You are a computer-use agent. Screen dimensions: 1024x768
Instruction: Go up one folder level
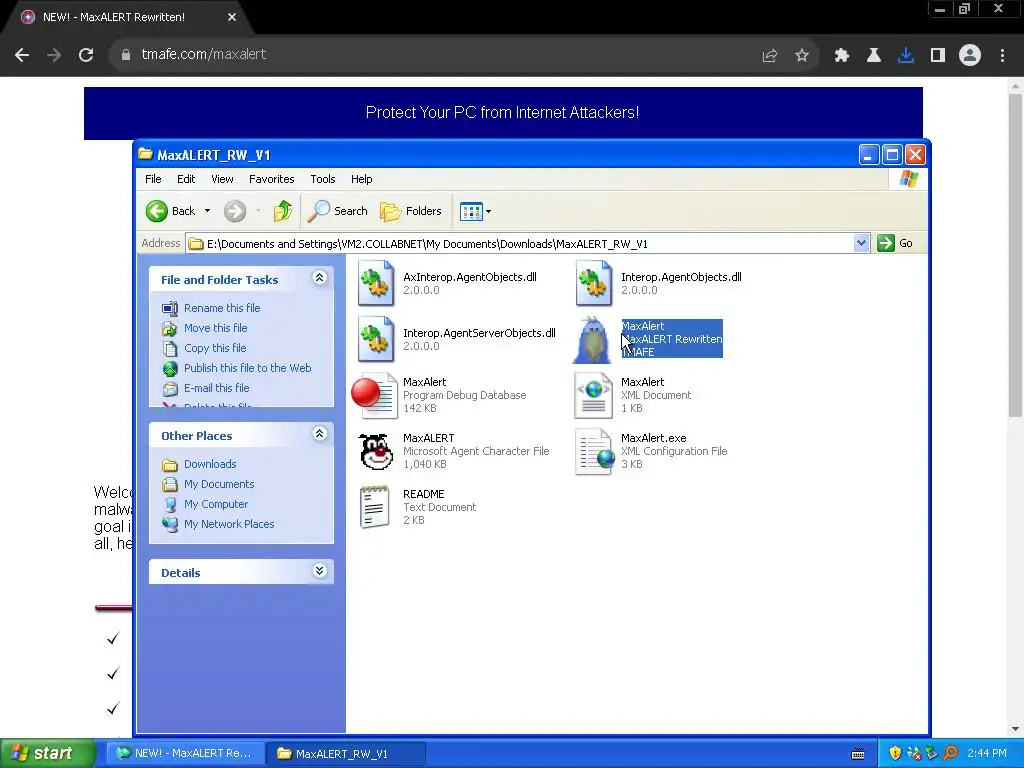point(283,211)
